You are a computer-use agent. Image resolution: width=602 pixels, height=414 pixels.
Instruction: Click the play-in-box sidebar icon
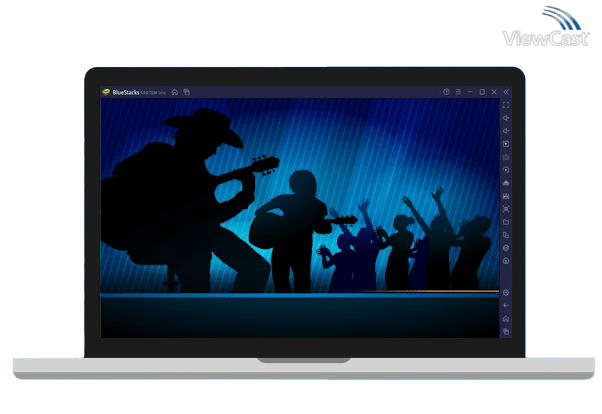coord(506,144)
